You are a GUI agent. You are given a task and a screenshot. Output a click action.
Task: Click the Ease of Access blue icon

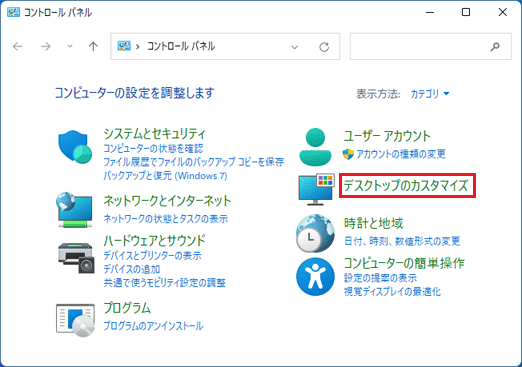[x=315, y=277]
